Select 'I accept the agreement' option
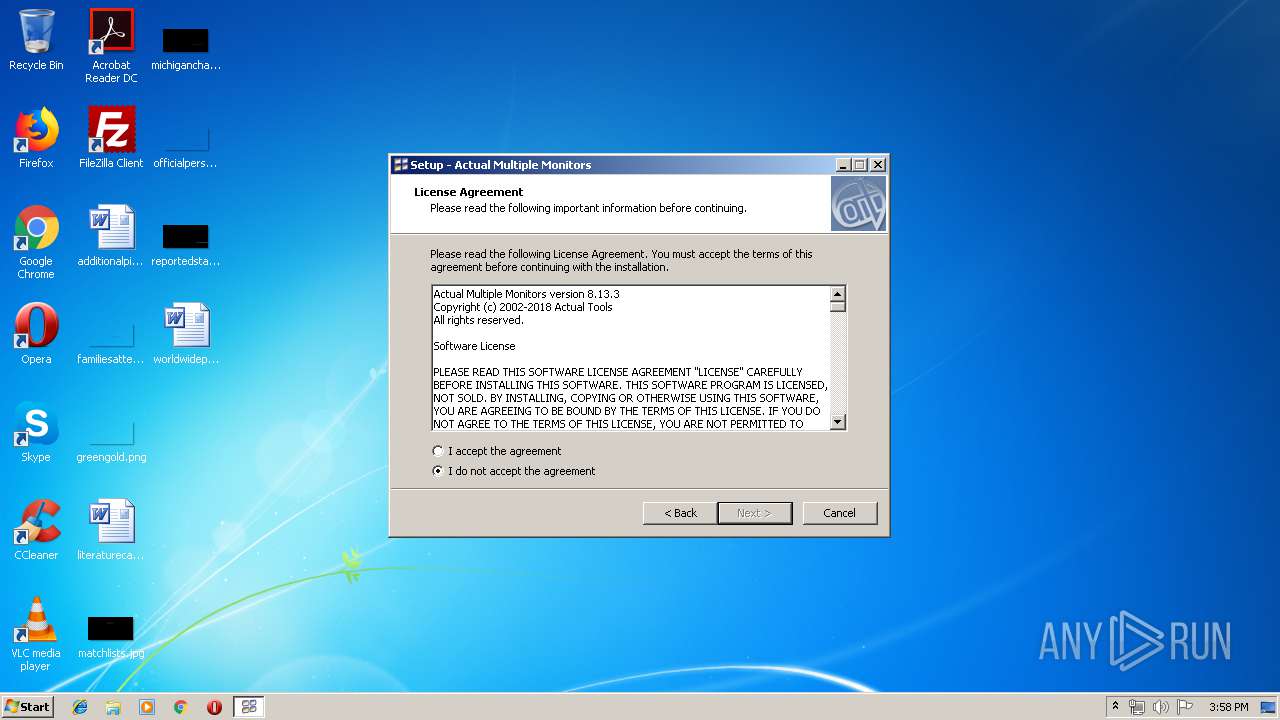Screen dimensions: 1280x720 click(497, 451)
